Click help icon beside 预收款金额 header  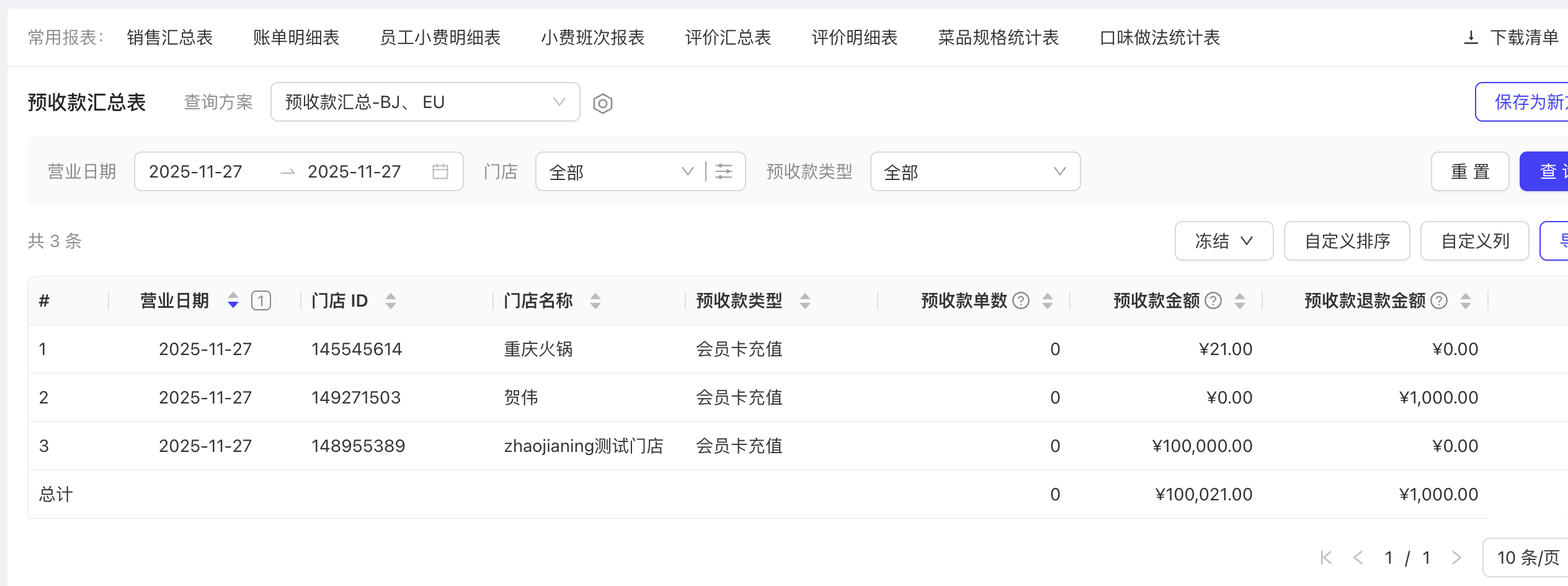coord(1213,301)
